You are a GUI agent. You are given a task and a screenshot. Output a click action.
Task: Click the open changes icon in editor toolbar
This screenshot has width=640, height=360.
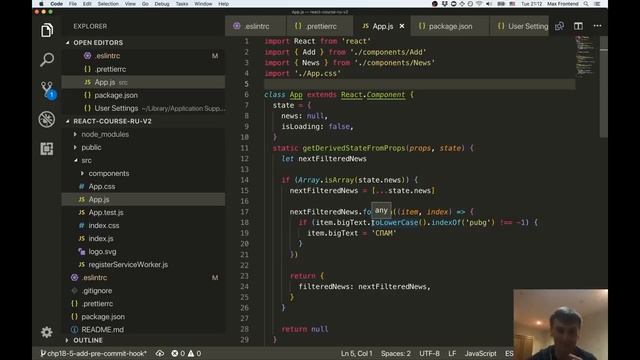coord(560,26)
